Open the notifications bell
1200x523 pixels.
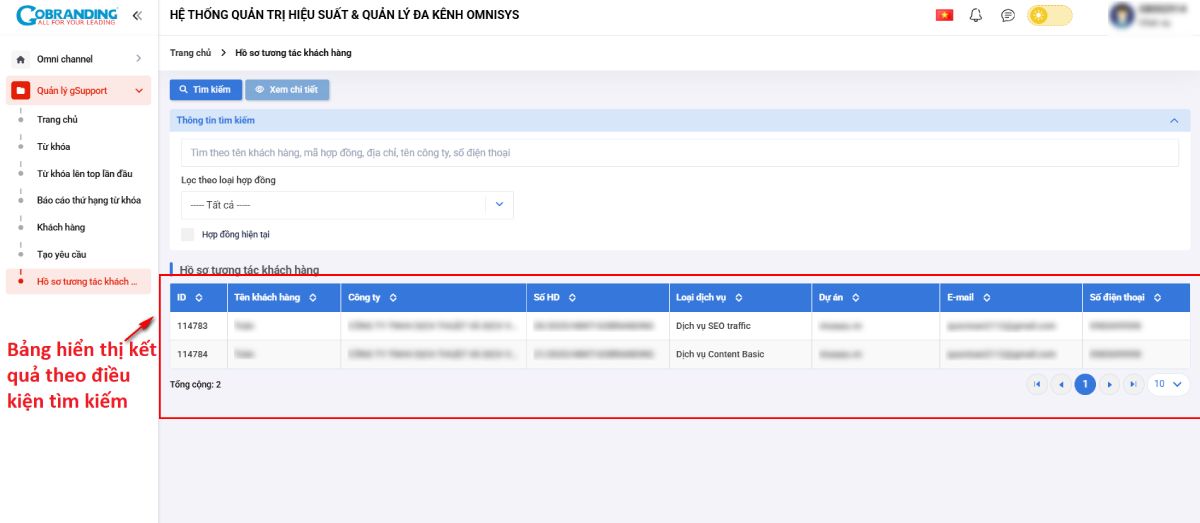976,15
